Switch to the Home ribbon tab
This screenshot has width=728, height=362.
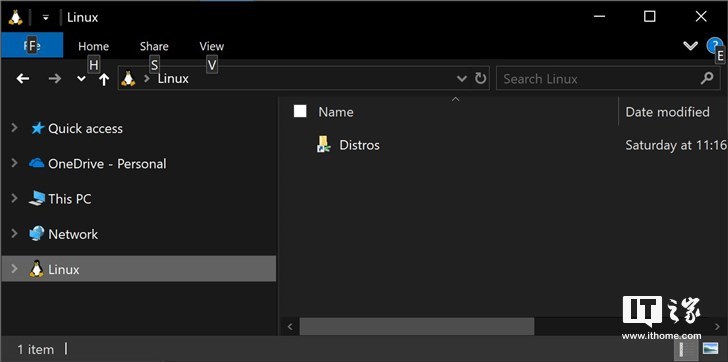pyautogui.click(x=93, y=46)
